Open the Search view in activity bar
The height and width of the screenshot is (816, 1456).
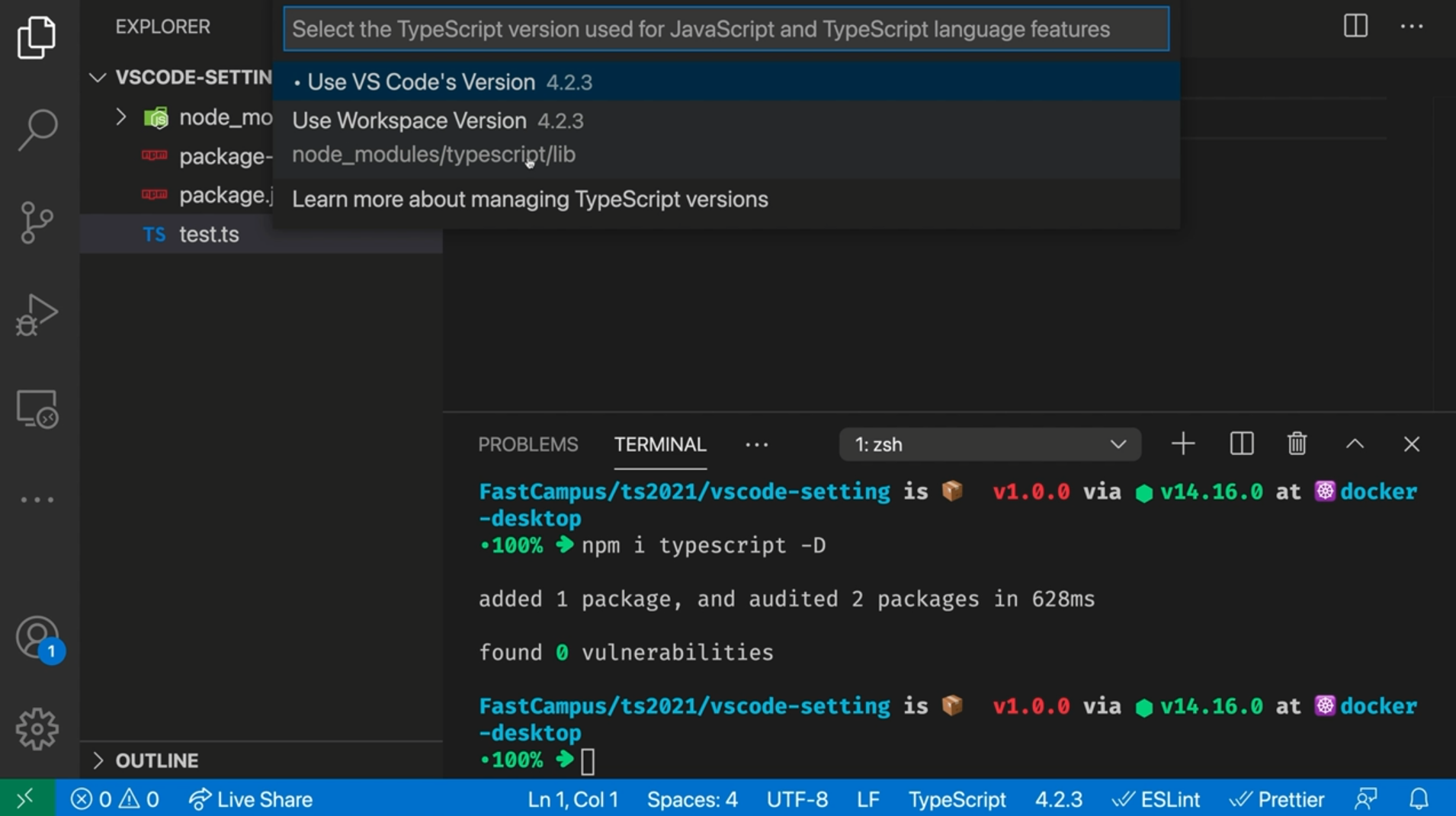[x=37, y=130]
